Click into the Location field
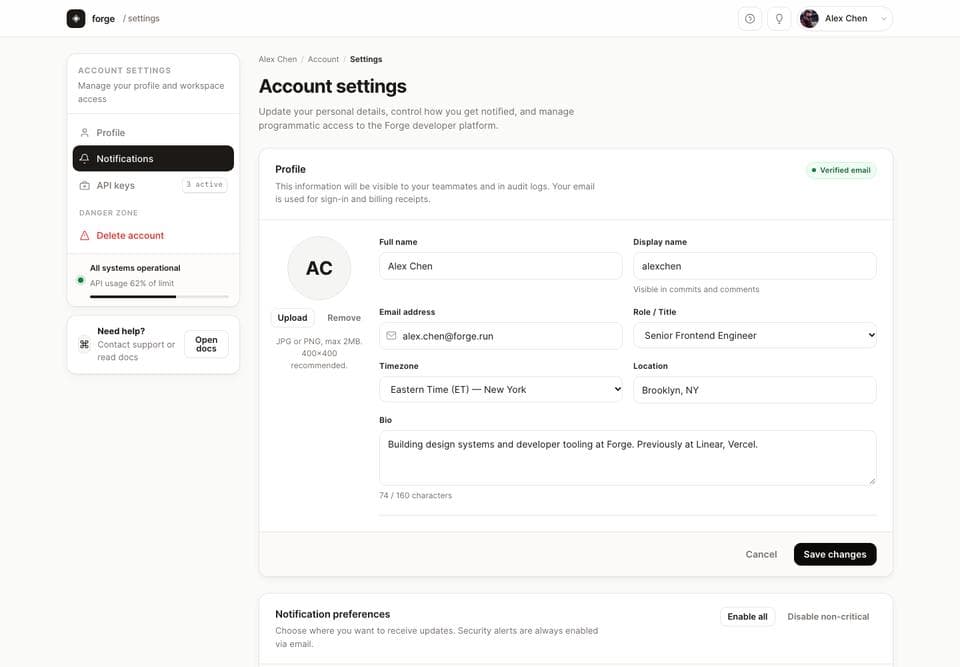The width and height of the screenshot is (960, 667). (754, 390)
